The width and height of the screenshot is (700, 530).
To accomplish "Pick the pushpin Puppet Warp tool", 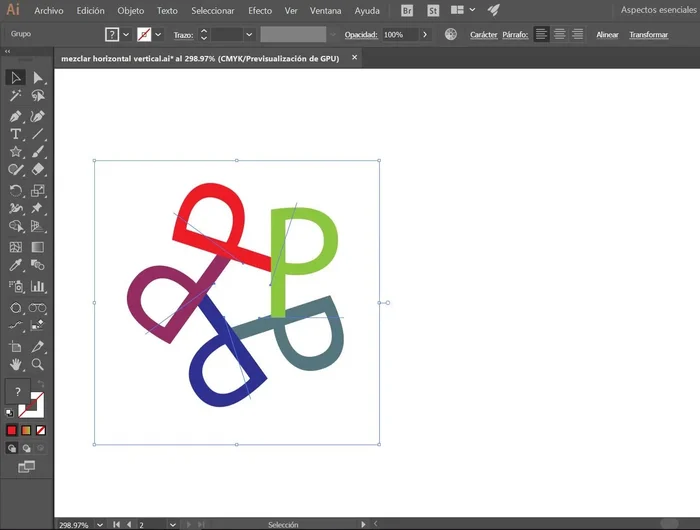I will pos(38,209).
